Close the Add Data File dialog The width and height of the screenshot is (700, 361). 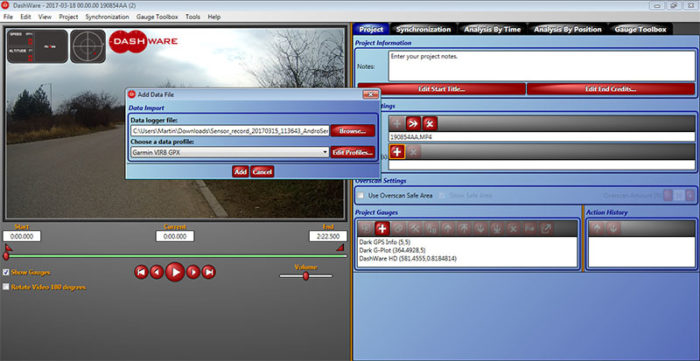coord(371,94)
